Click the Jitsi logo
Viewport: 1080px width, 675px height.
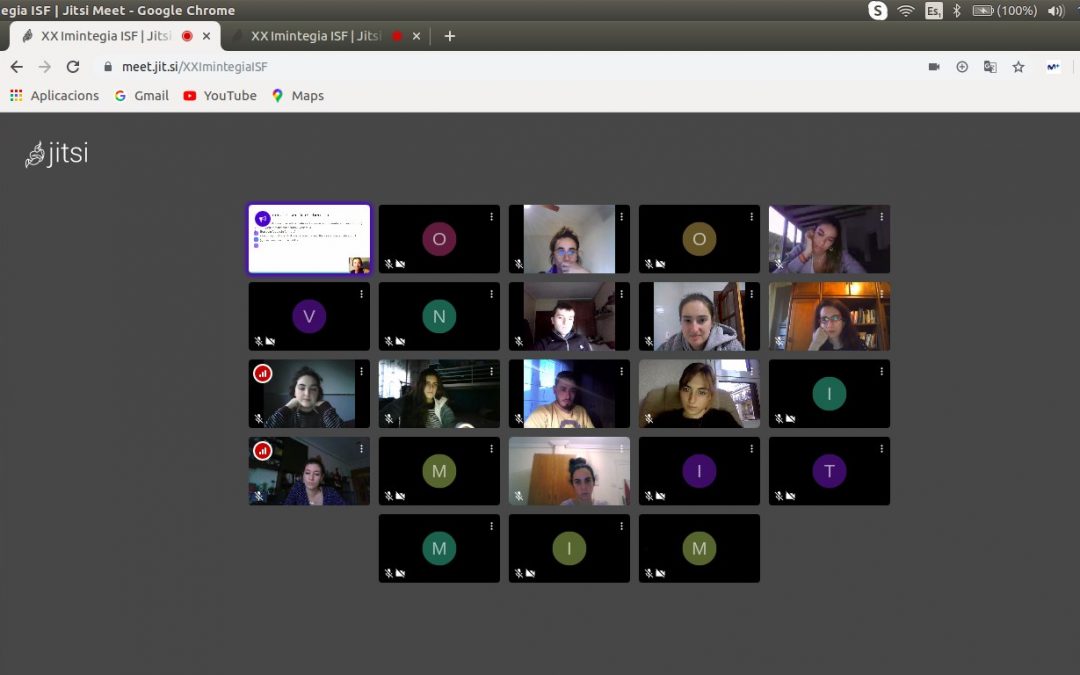point(56,154)
